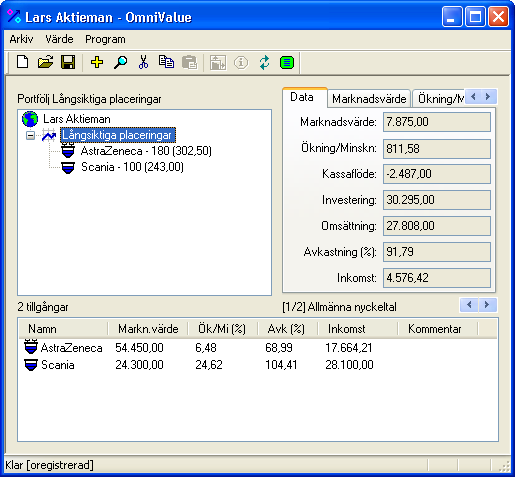Open the Värde menu

[59, 39]
